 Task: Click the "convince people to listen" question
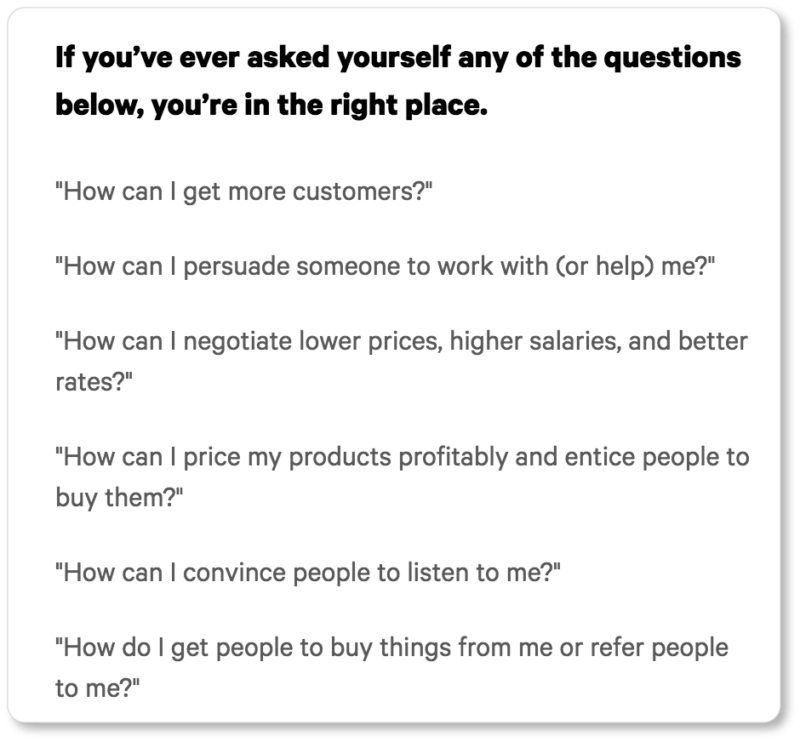(x=308, y=573)
